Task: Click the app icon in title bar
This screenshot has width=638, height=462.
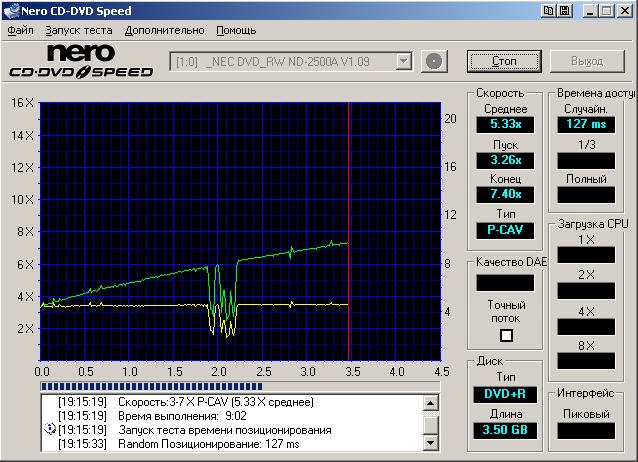Action: coord(11,10)
